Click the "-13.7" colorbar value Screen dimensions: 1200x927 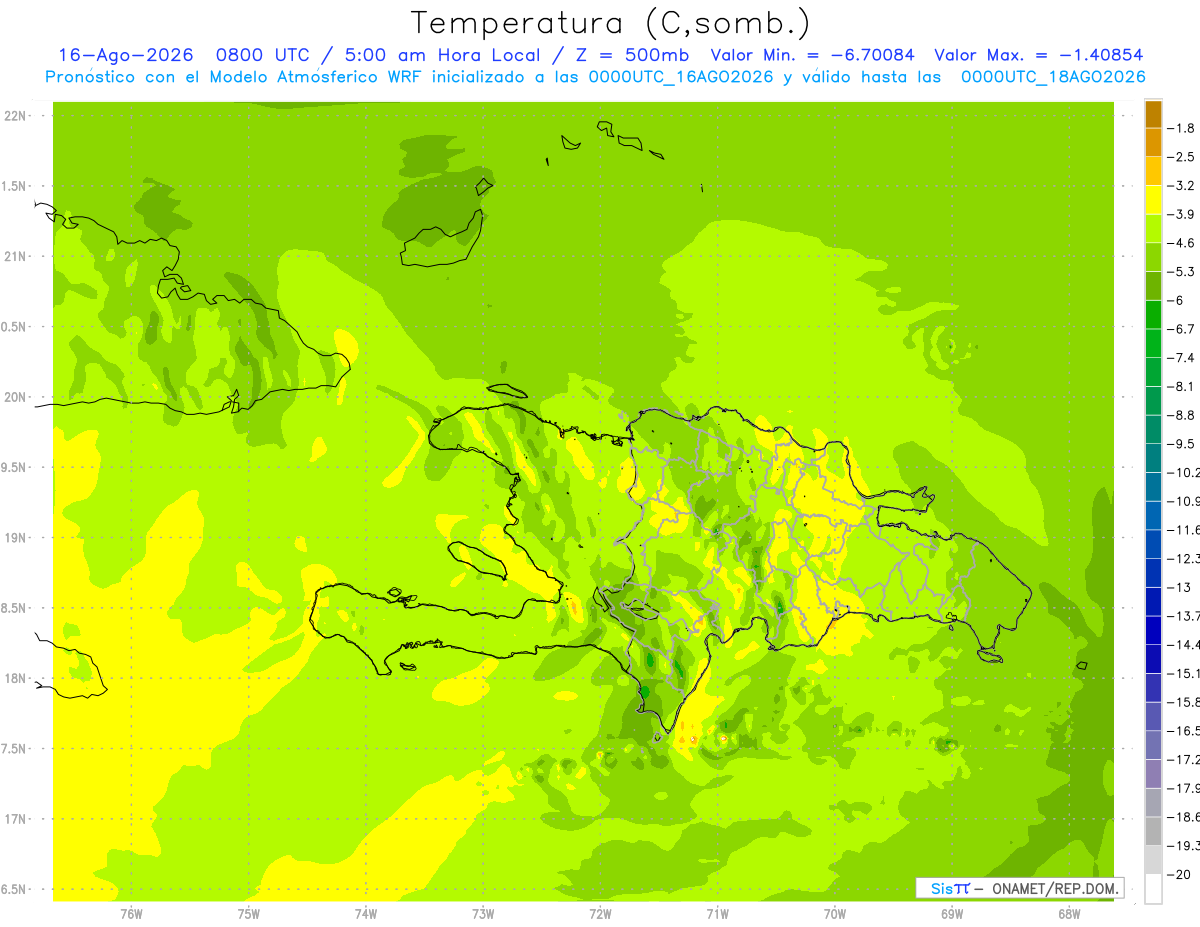click(x=1183, y=616)
